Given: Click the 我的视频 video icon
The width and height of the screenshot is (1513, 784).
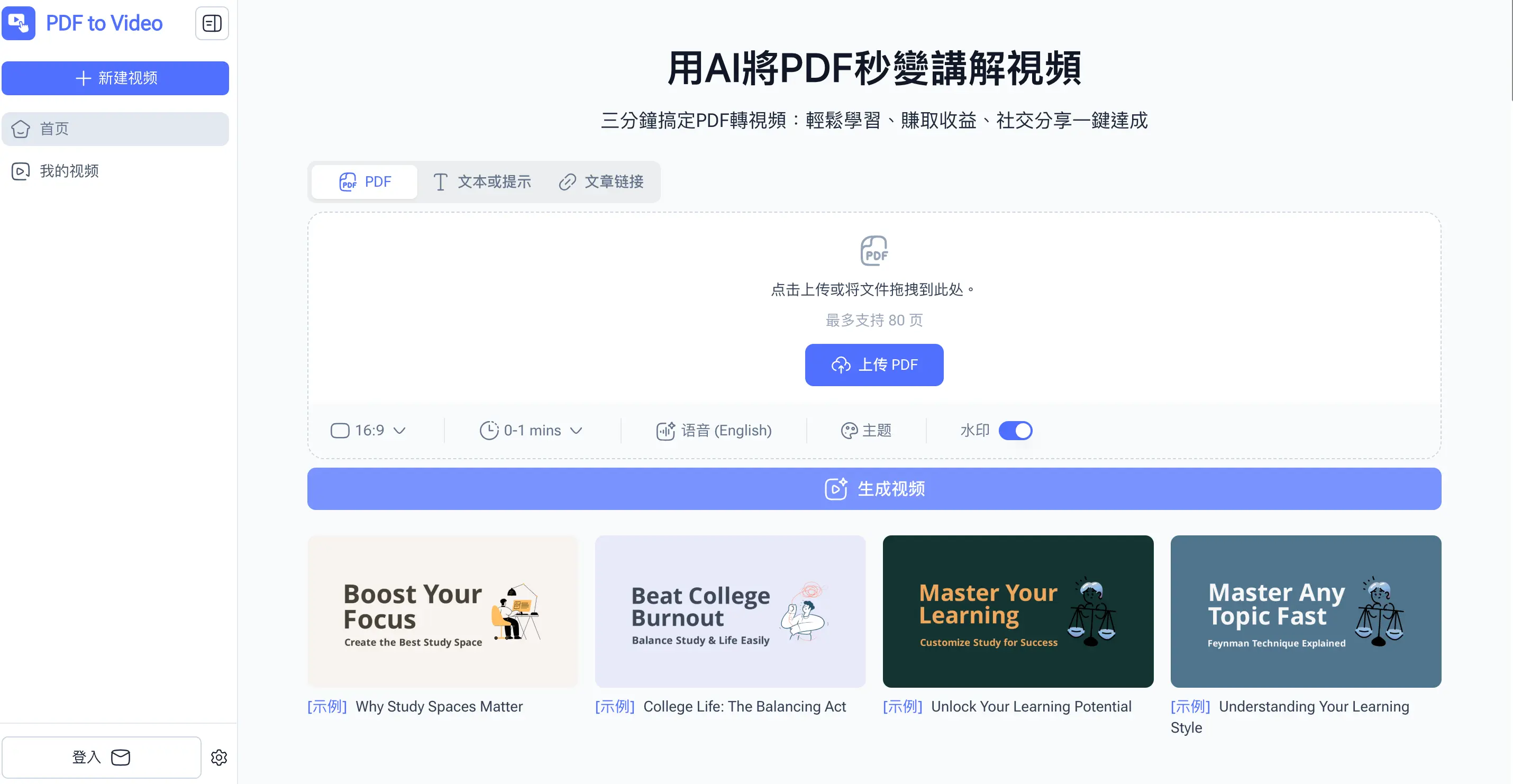Looking at the screenshot, I should tap(21, 171).
